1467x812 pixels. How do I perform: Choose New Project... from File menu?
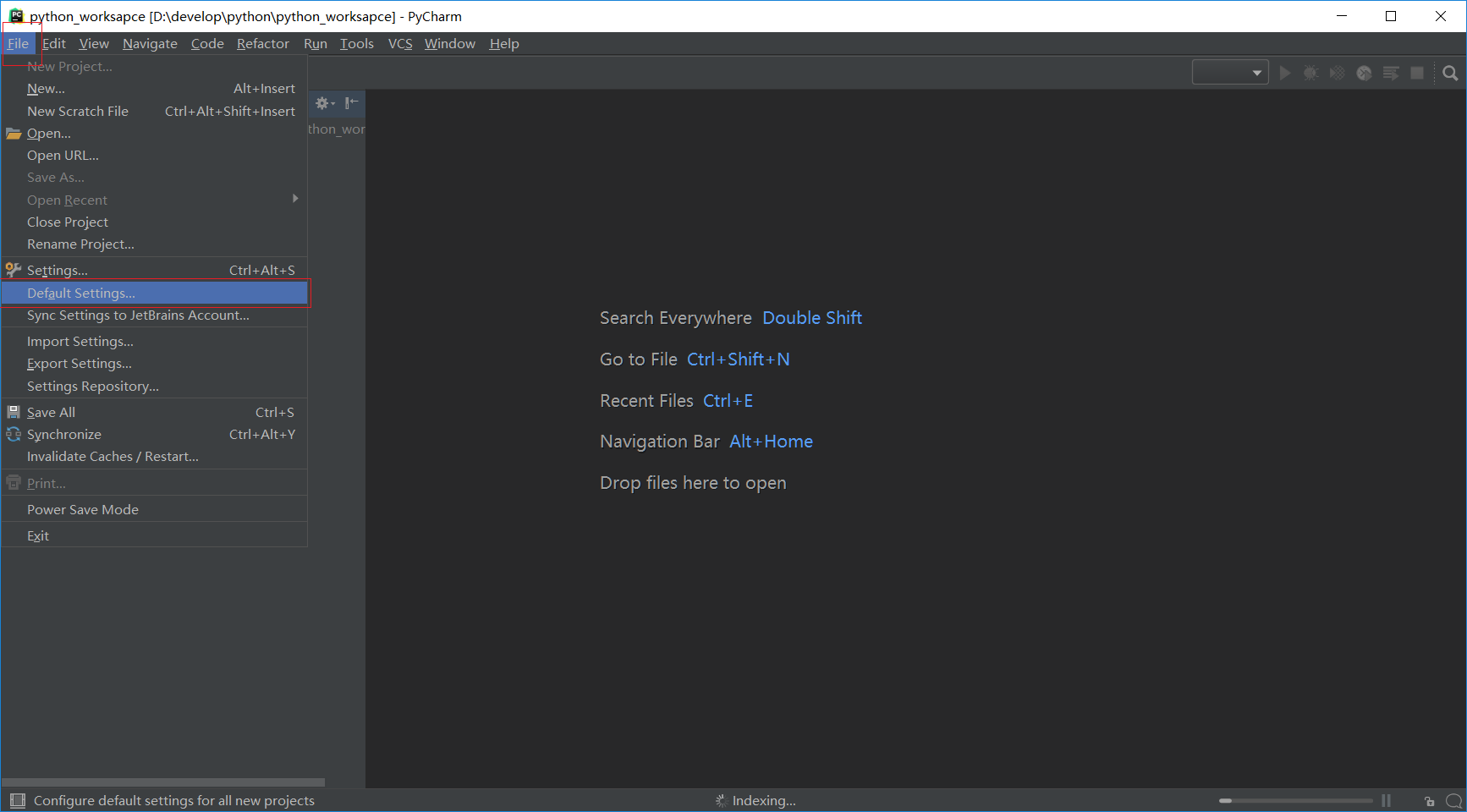click(155, 66)
